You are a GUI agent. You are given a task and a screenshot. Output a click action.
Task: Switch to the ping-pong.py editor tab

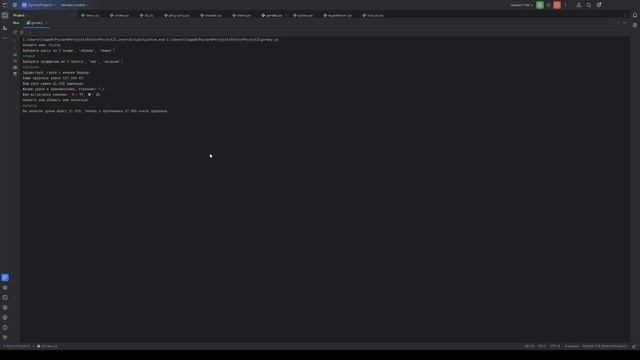click(x=177, y=16)
